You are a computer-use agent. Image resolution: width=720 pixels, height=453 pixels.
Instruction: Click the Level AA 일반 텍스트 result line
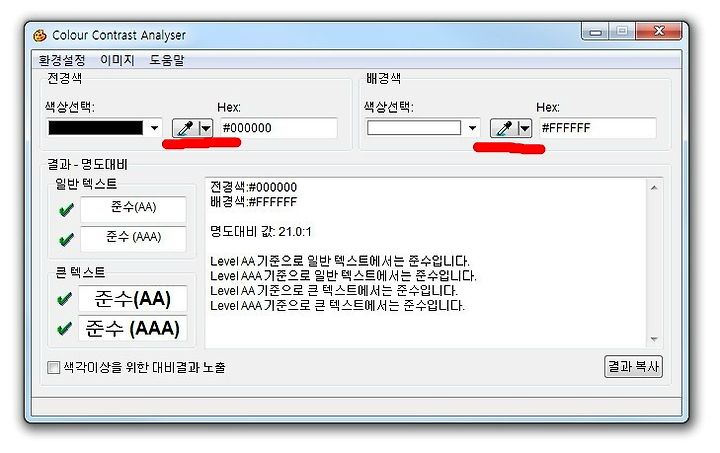pos(340,261)
